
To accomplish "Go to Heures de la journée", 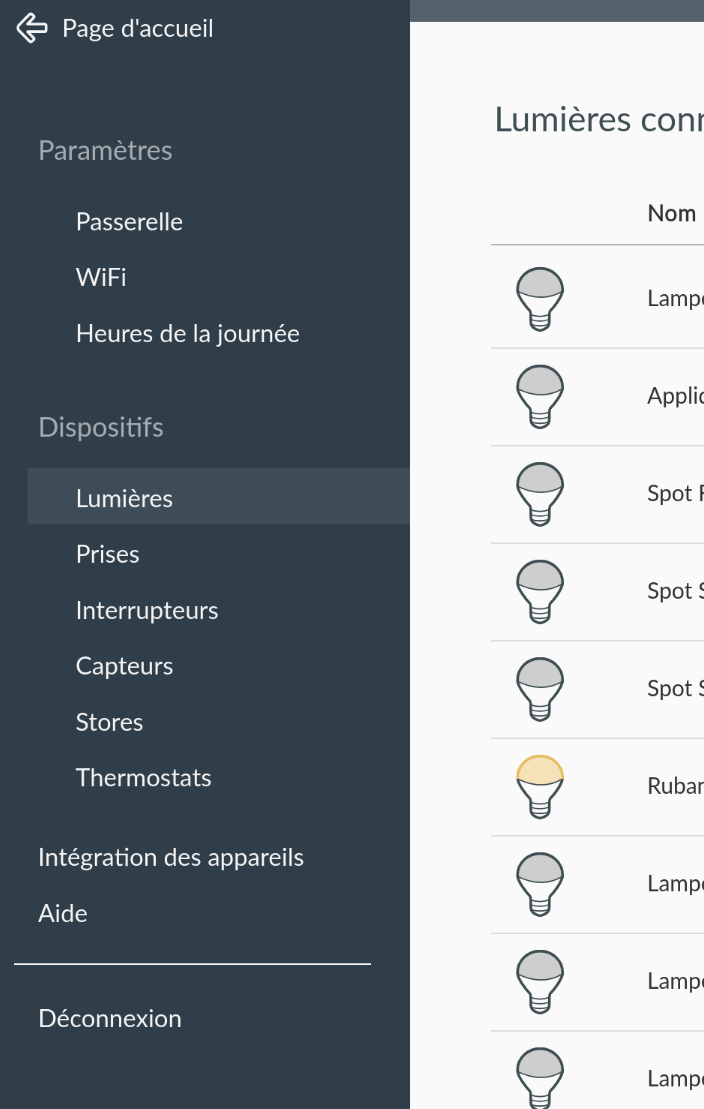I will click(187, 333).
